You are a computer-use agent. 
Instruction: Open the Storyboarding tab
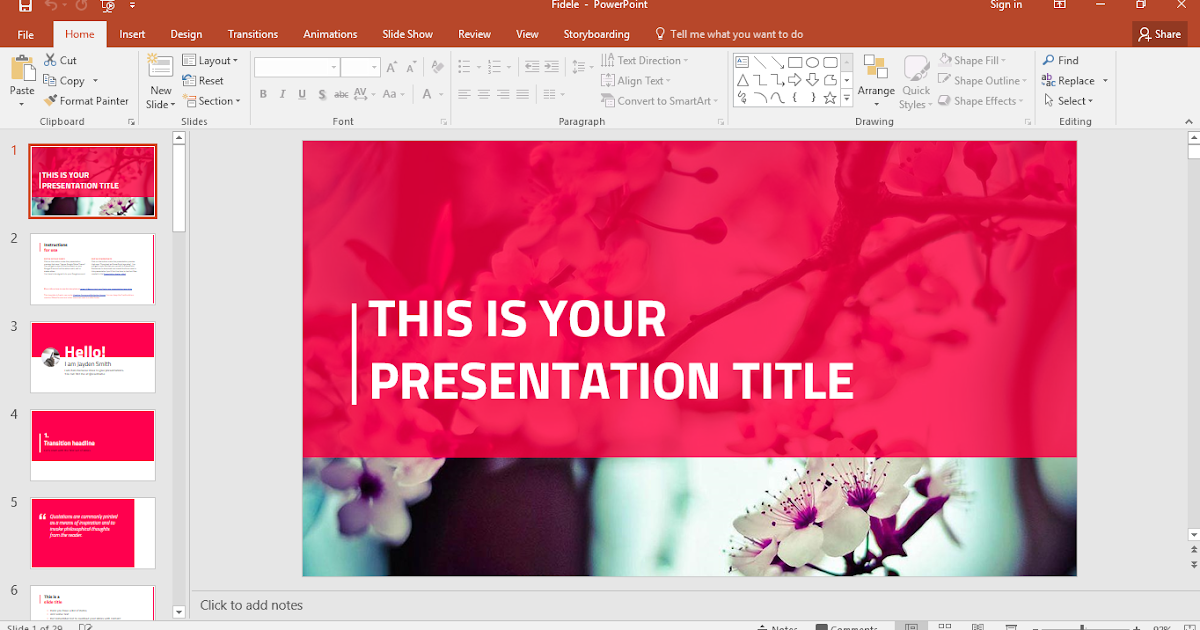596,33
